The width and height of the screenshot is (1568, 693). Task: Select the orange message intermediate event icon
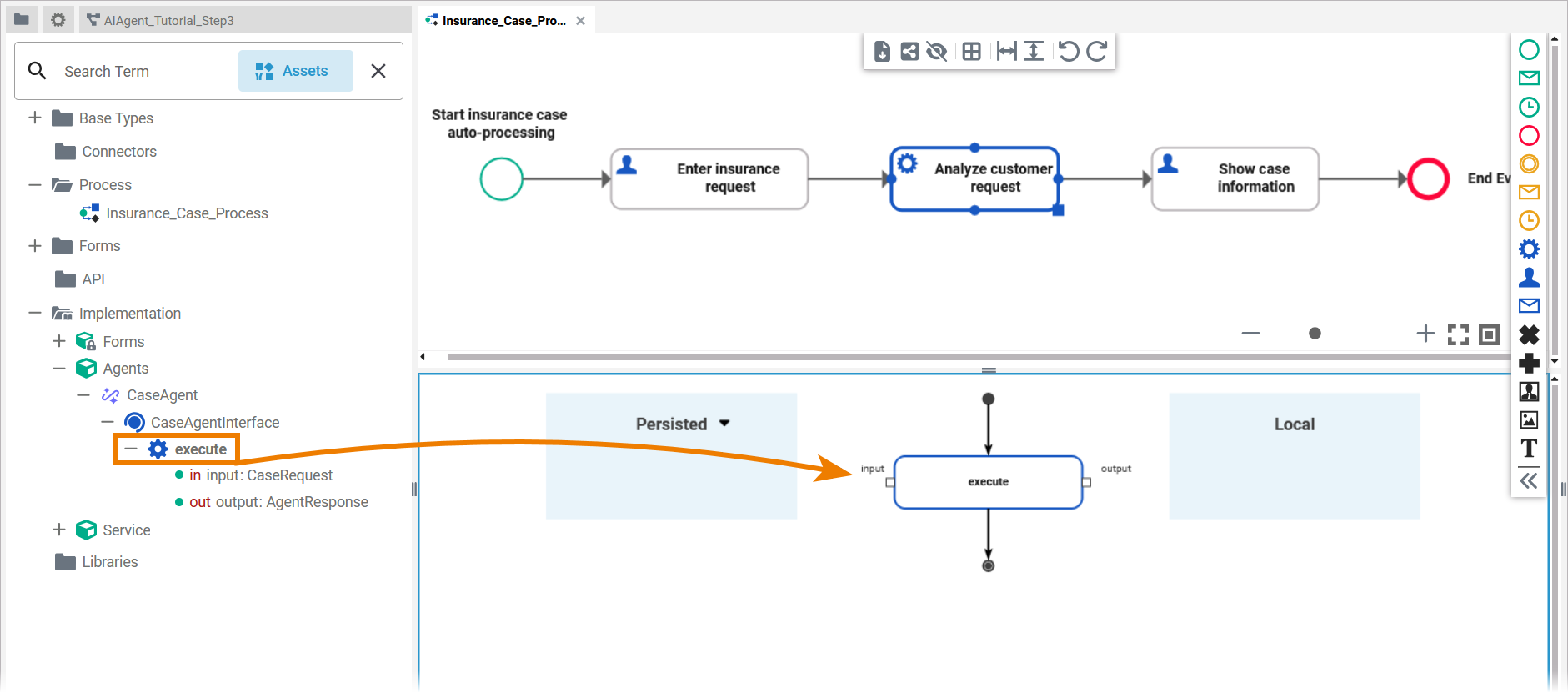tap(1529, 192)
